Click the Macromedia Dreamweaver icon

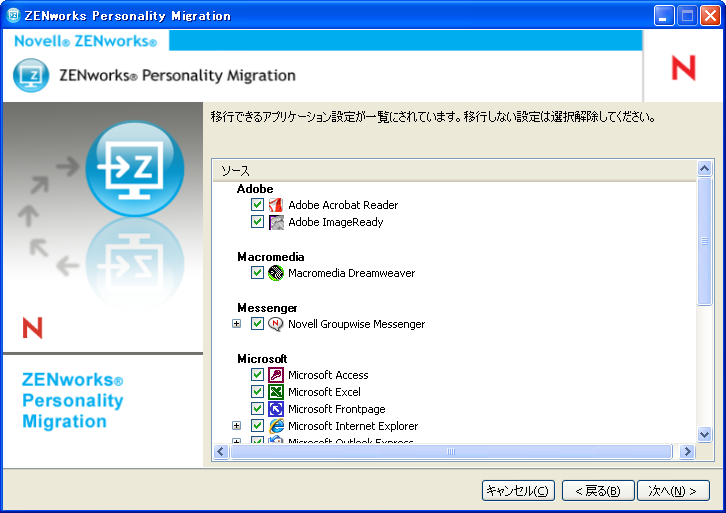point(276,273)
